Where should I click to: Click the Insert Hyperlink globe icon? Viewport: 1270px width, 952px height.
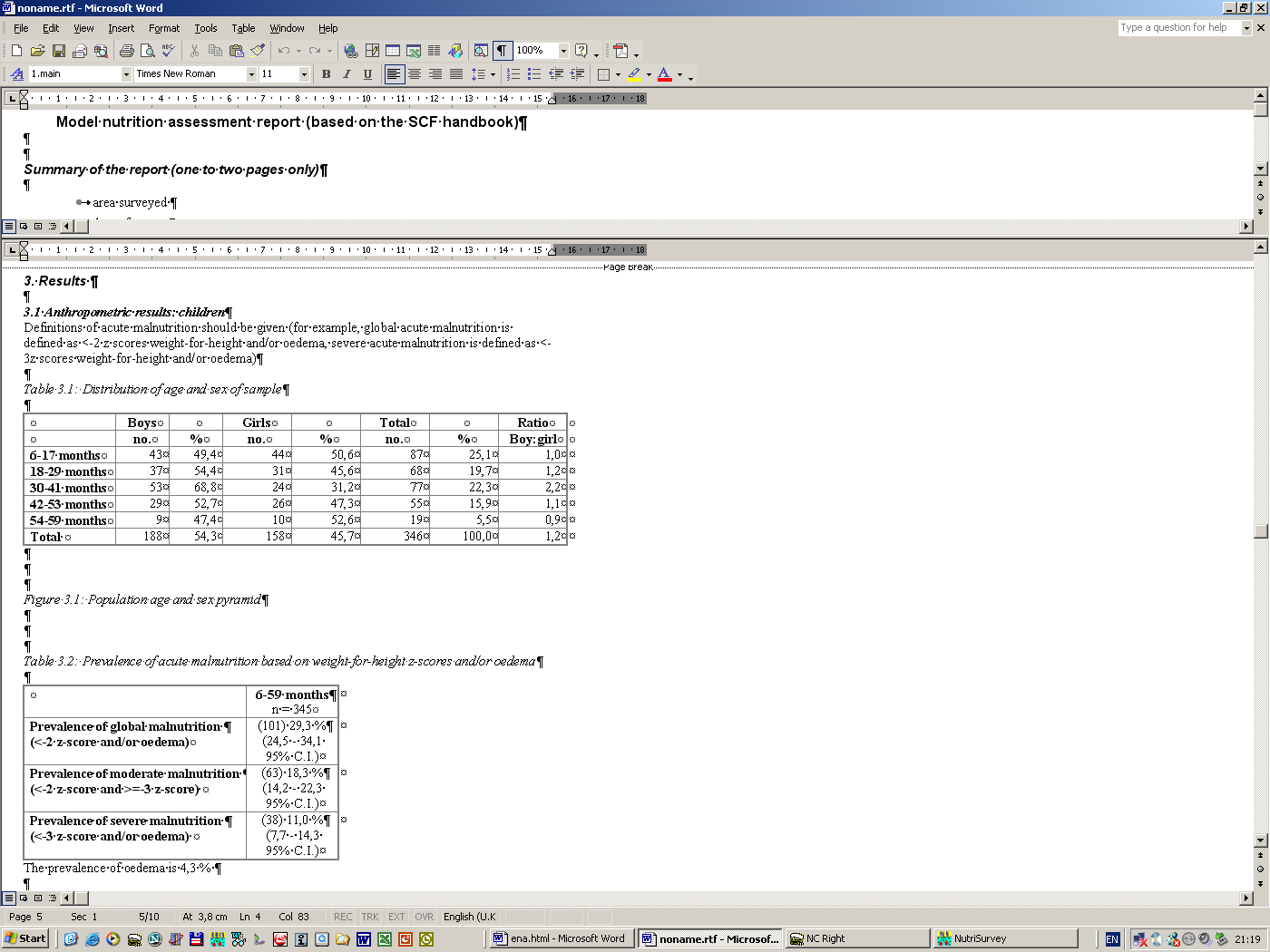350,51
